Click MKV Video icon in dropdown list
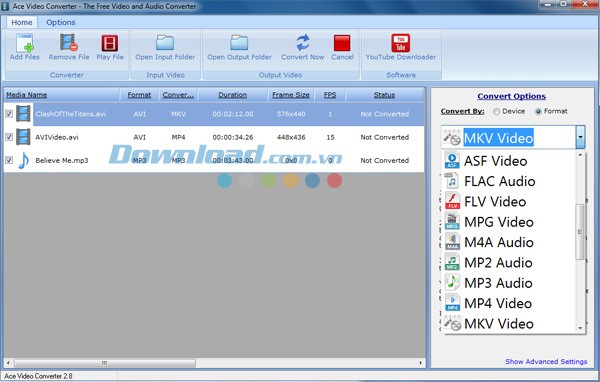 (452, 323)
